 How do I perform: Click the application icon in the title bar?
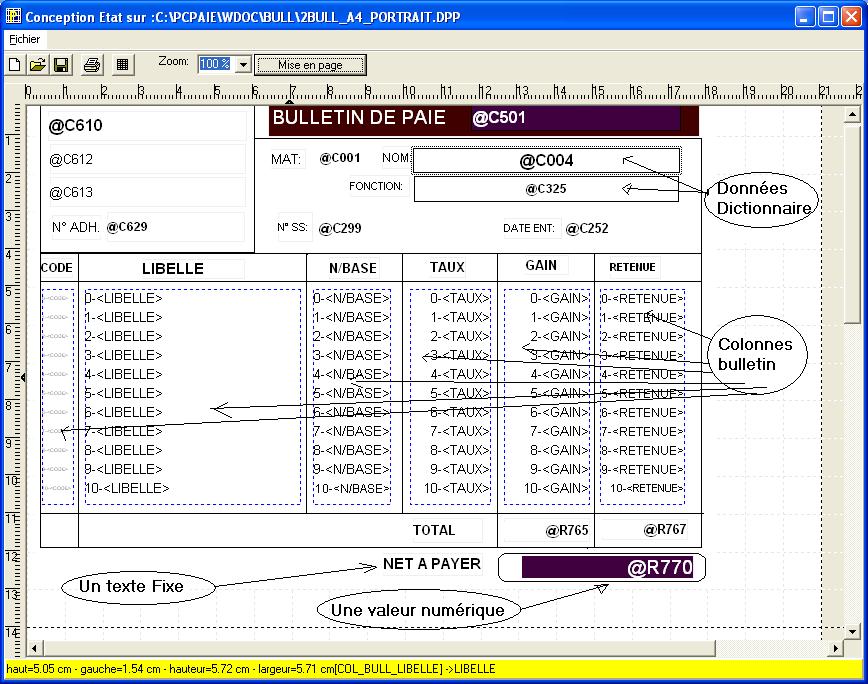[13, 17]
